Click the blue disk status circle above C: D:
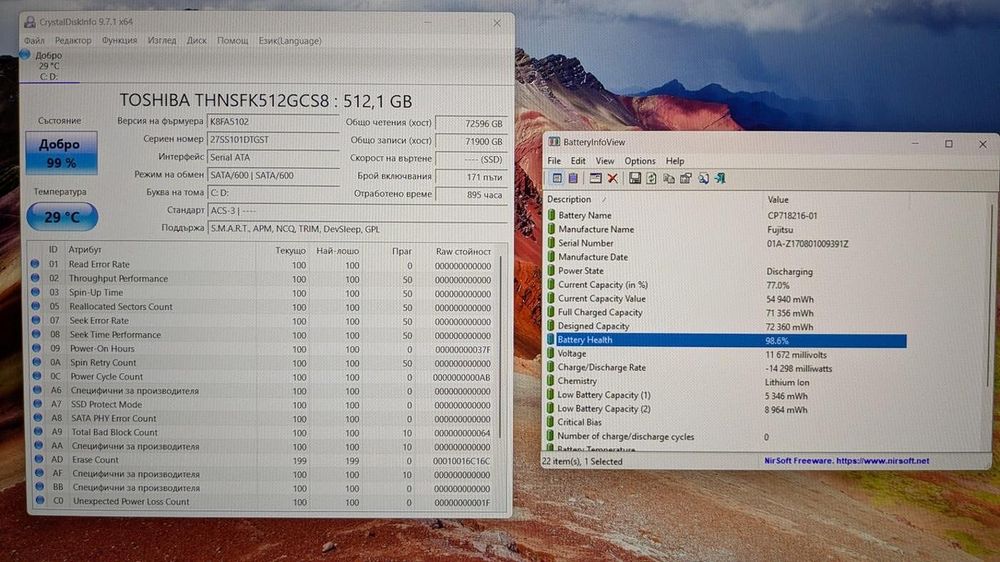 [x=25, y=55]
